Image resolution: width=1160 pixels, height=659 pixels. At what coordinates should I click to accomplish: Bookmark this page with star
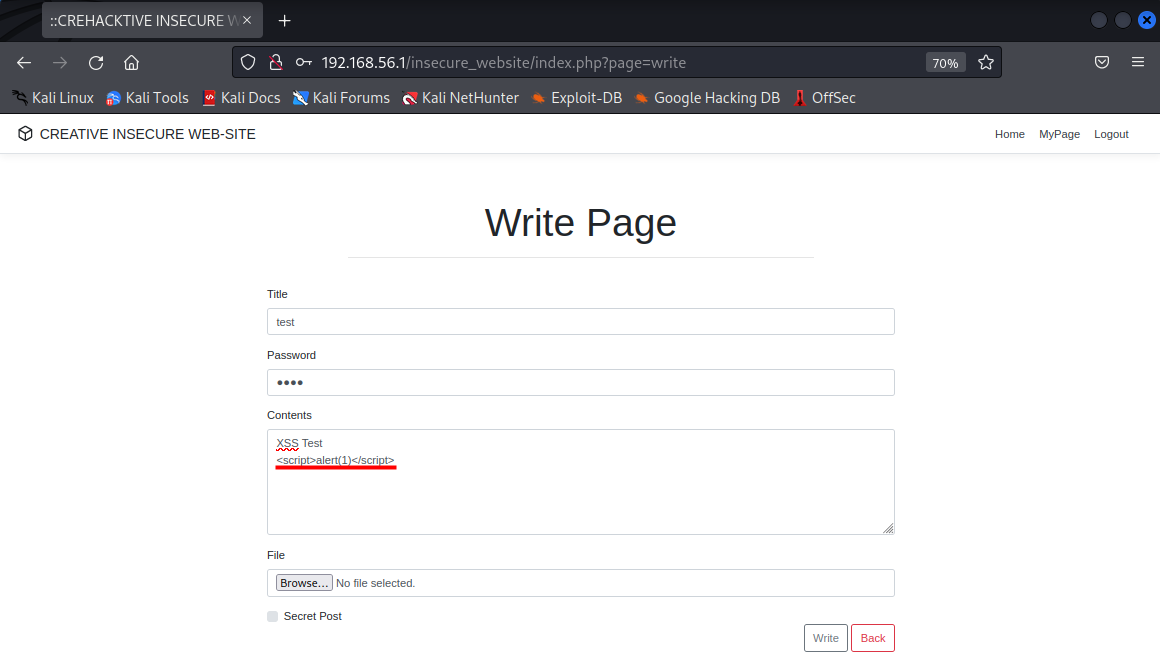(x=985, y=63)
